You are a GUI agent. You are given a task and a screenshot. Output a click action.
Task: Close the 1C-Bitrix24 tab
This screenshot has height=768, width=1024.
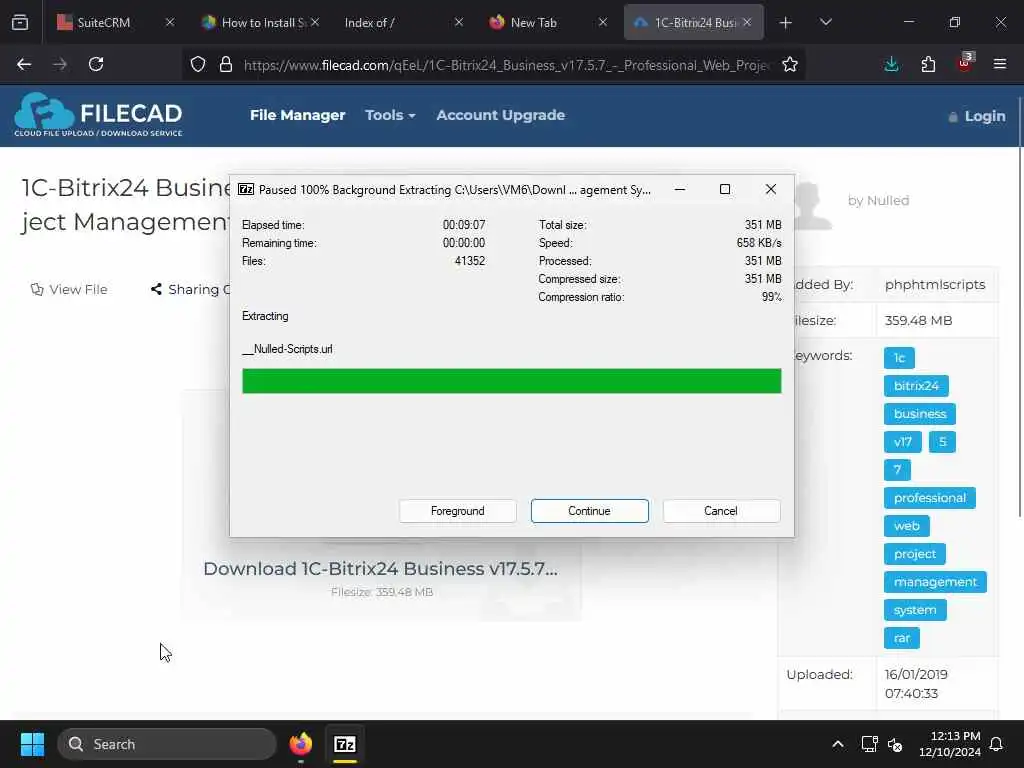pos(747,22)
